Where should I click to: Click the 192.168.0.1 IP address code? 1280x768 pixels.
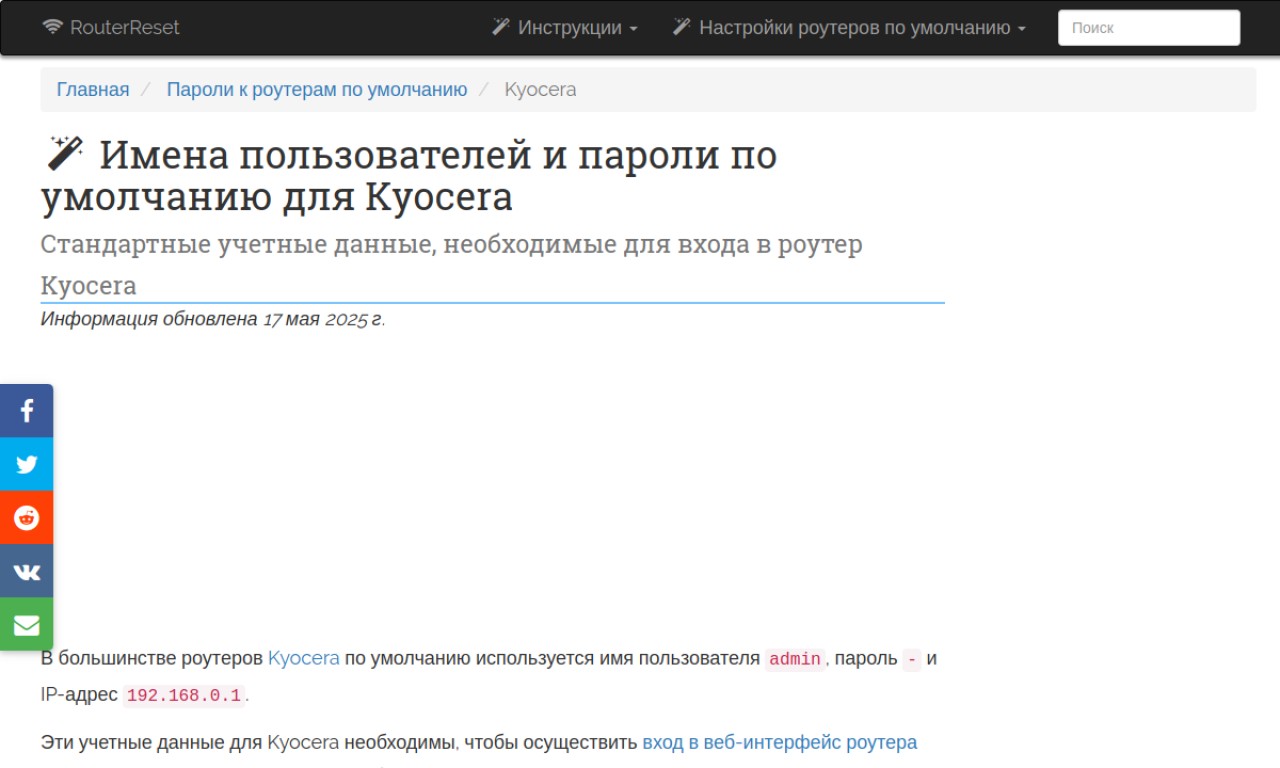tap(184, 695)
